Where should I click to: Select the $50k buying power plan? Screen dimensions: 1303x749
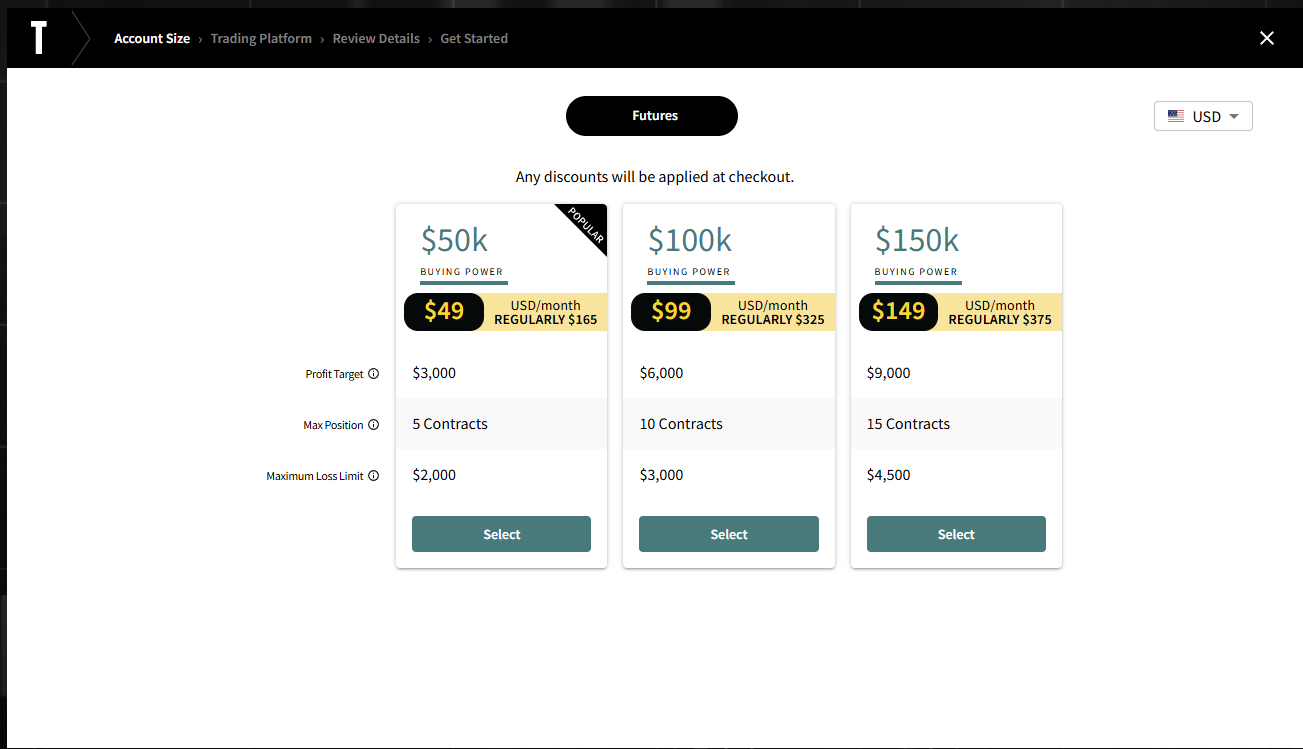coord(501,534)
